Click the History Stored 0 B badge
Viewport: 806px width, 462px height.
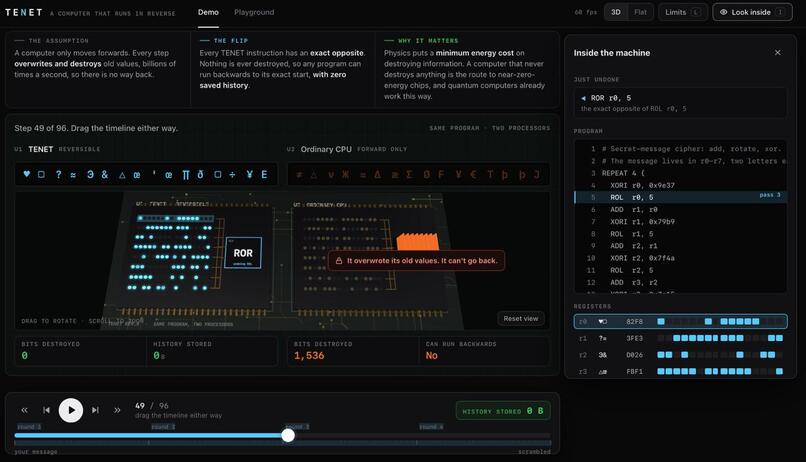[503, 411]
